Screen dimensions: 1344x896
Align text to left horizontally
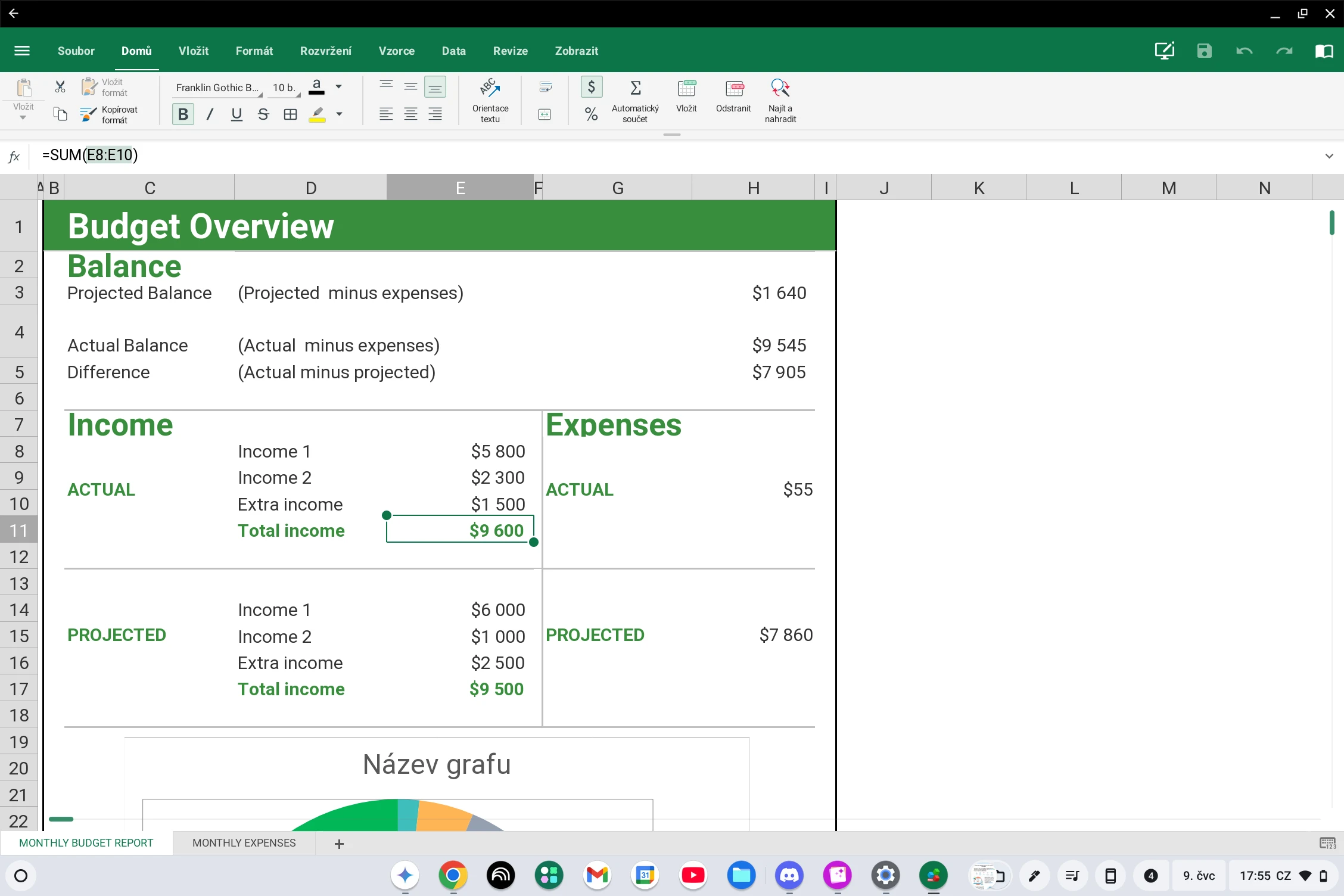pos(386,114)
